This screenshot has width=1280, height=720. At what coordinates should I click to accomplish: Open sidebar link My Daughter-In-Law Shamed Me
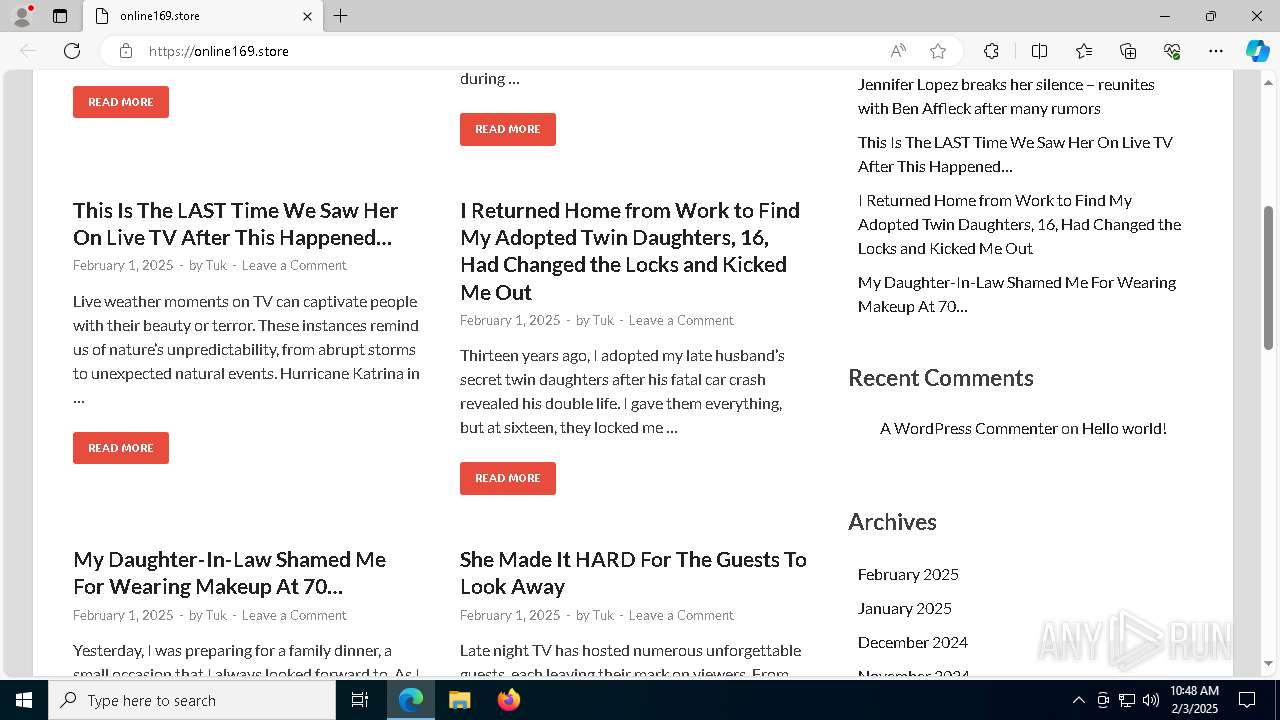[1017, 294]
